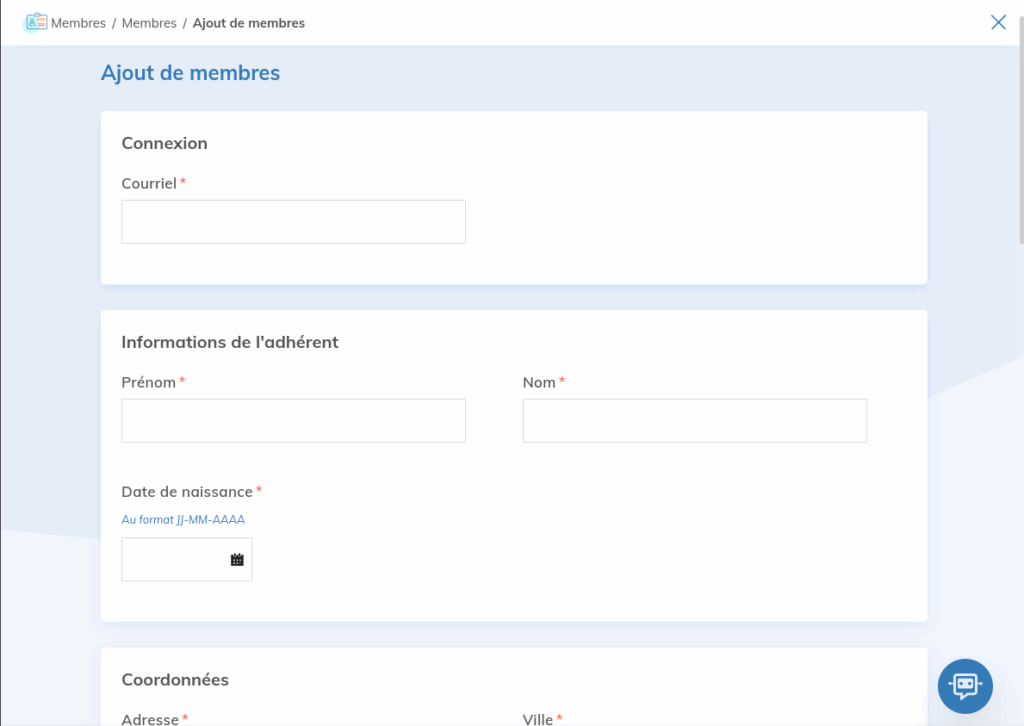1024x726 pixels.
Task: Click the Prénom field label
Action: click(148, 383)
